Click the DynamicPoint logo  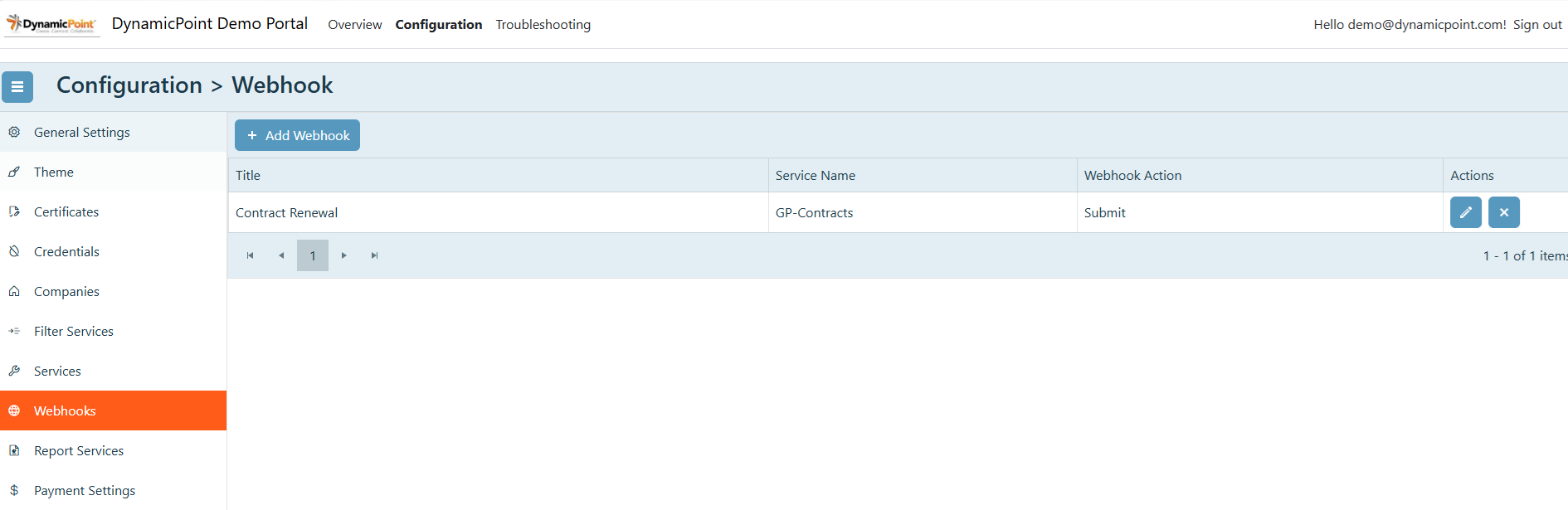pyautogui.click(x=52, y=24)
